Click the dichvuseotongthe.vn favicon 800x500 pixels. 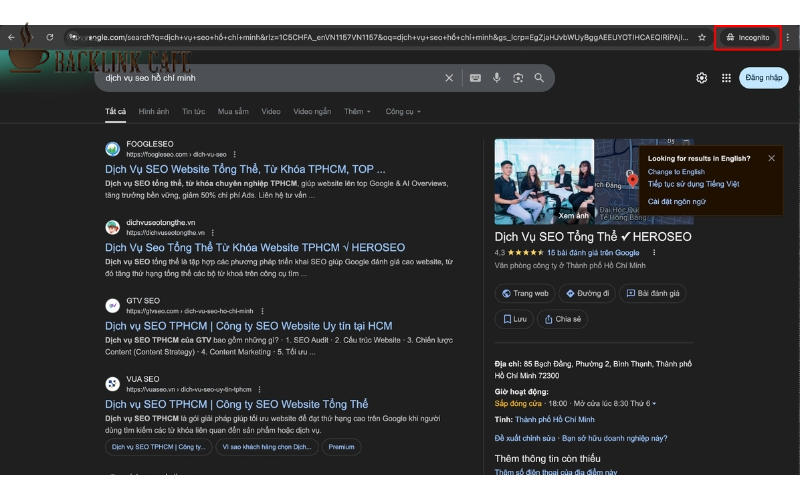[x=112, y=227]
